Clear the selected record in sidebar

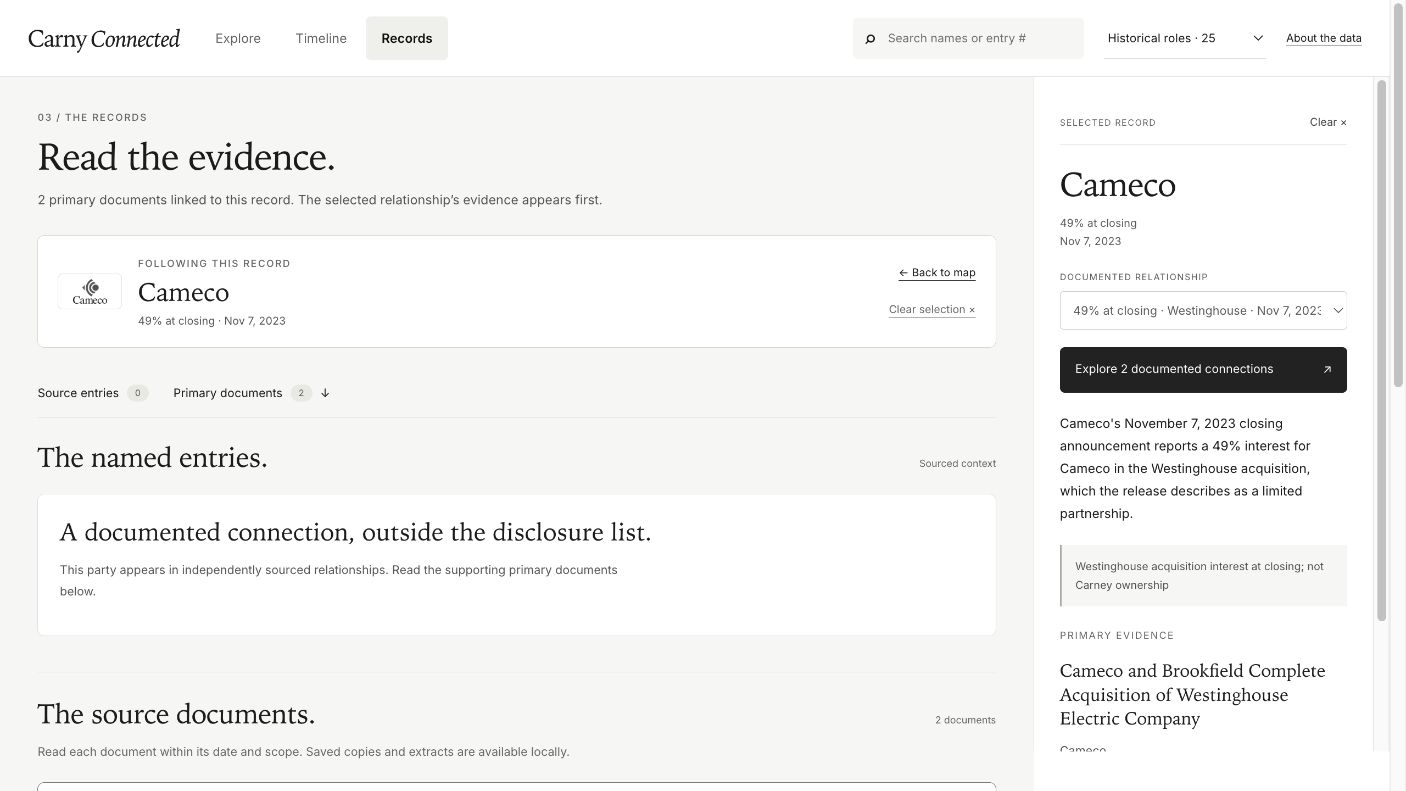(x=1328, y=122)
